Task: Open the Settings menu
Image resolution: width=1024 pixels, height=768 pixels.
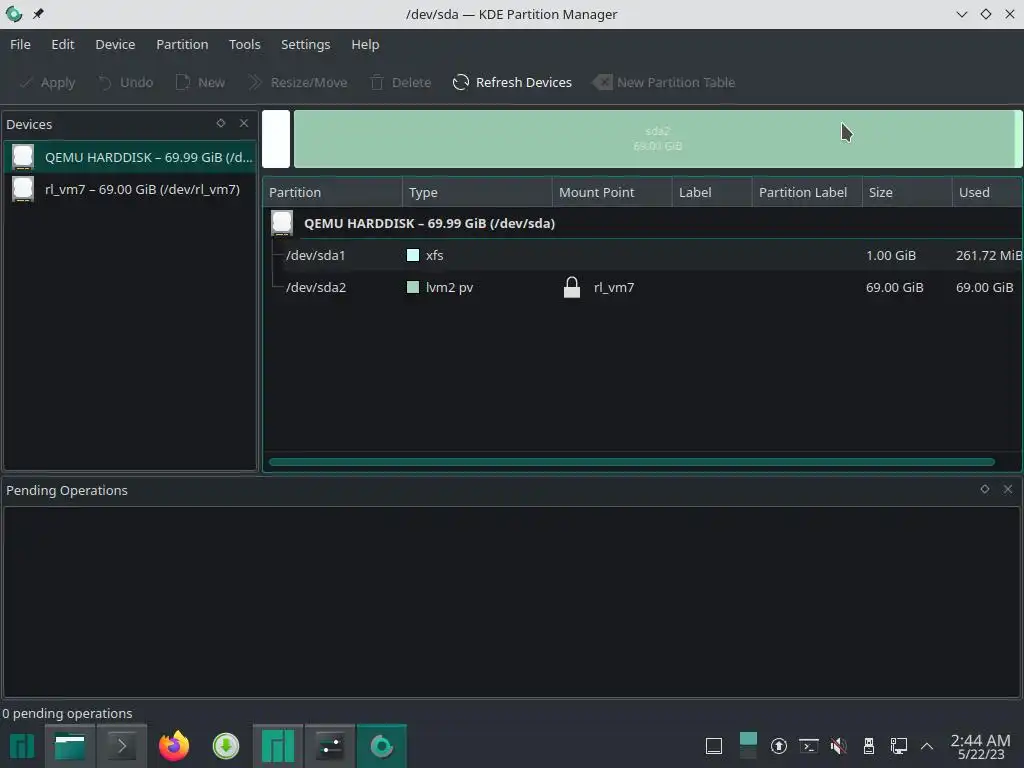Action: tap(305, 44)
